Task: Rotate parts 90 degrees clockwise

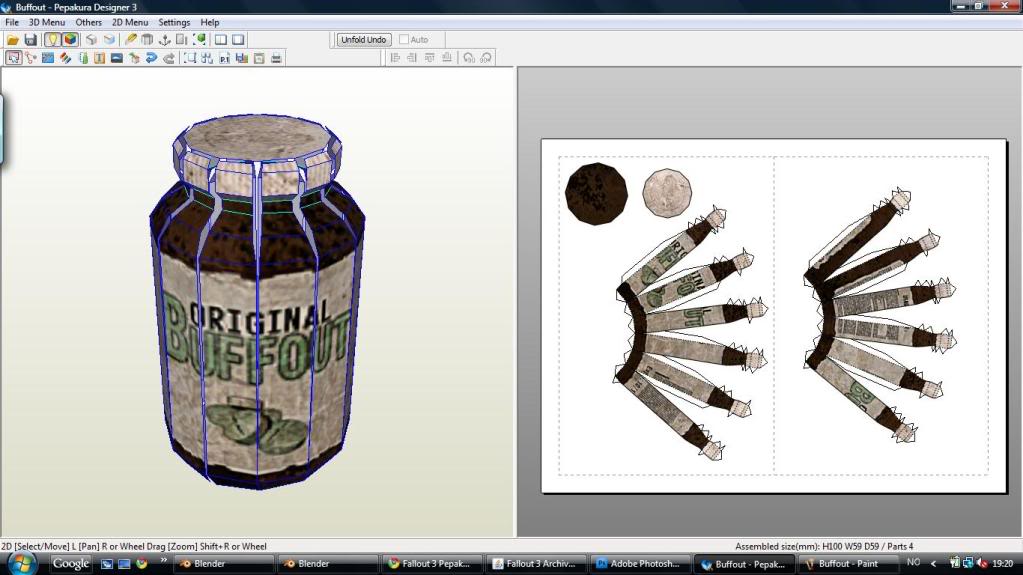Action: click(x=486, y=58)
